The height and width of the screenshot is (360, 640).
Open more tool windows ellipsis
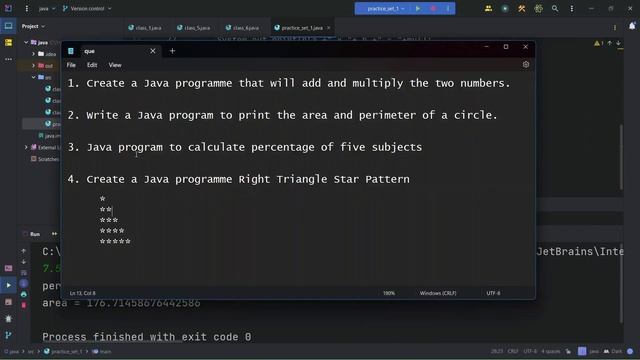pos(8,59)
